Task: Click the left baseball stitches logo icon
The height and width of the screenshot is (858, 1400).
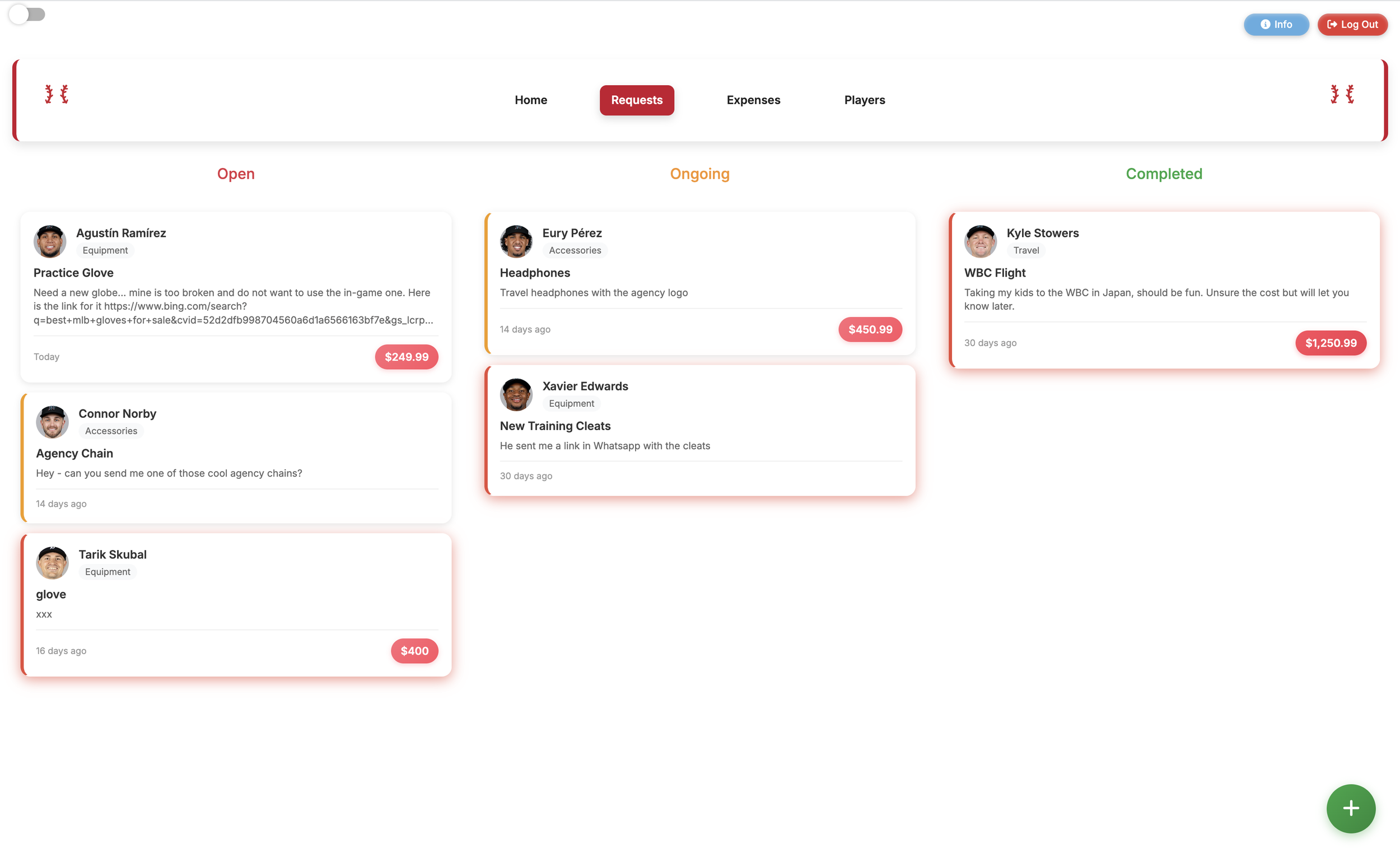Action: click(57, 94)
